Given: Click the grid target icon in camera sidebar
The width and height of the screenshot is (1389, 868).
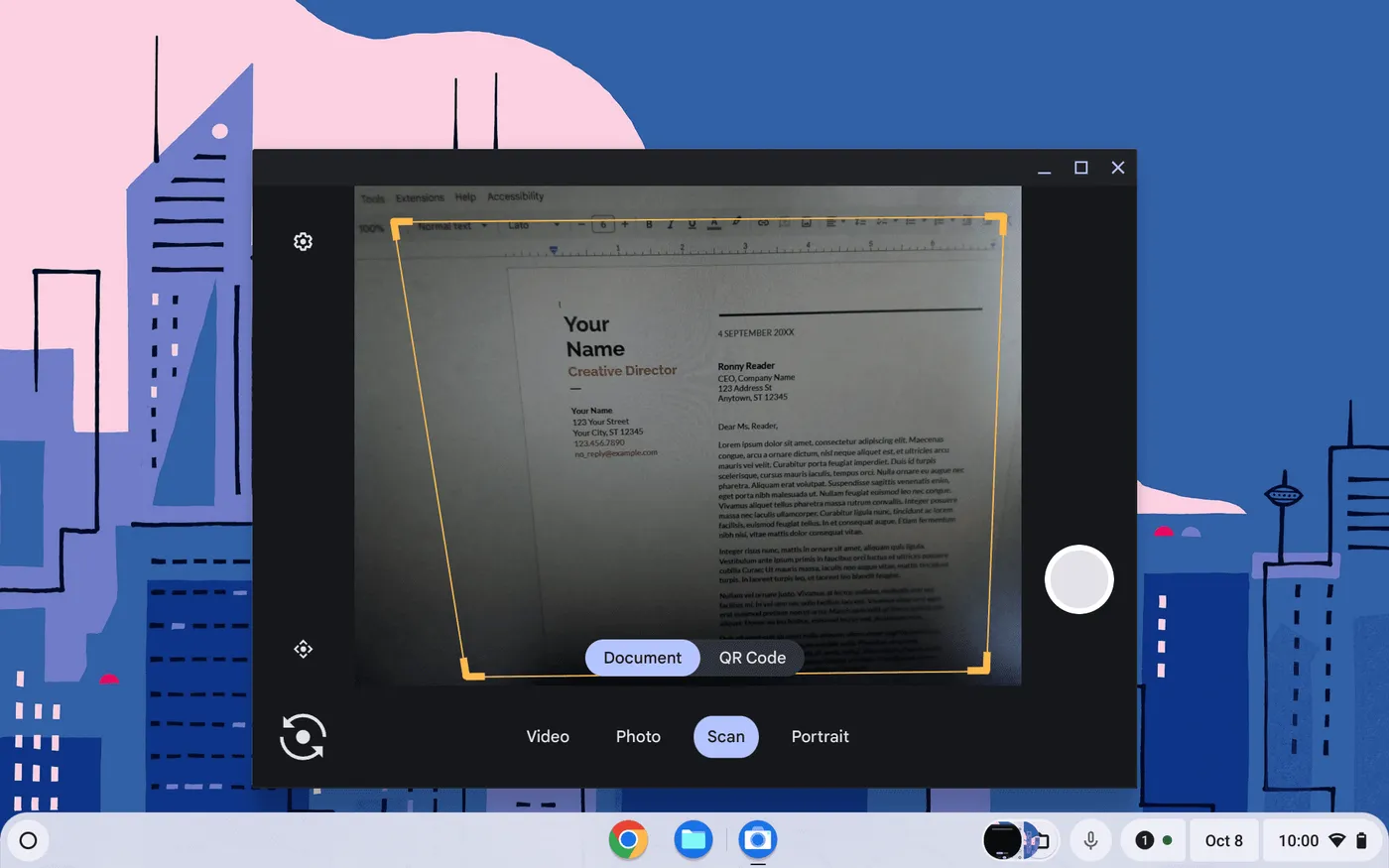Looking at the screenshot, I should pos(304,649).
